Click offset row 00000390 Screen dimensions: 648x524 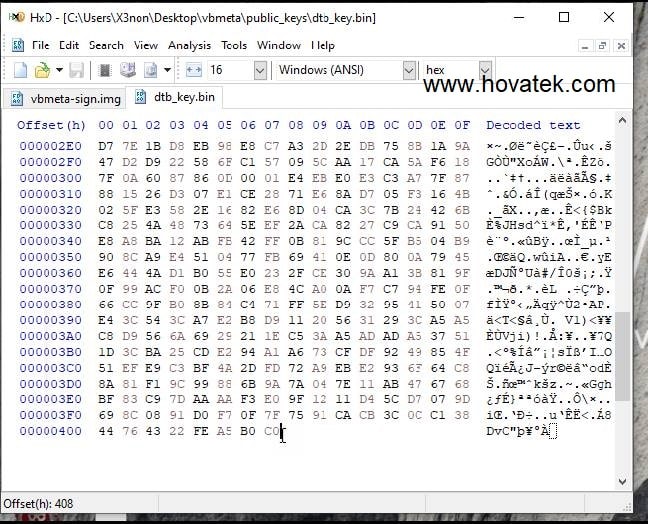click(50, 320)
